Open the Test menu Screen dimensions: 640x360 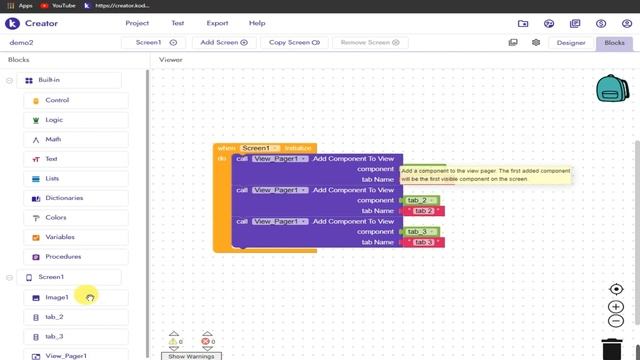(x=178, y=23)
